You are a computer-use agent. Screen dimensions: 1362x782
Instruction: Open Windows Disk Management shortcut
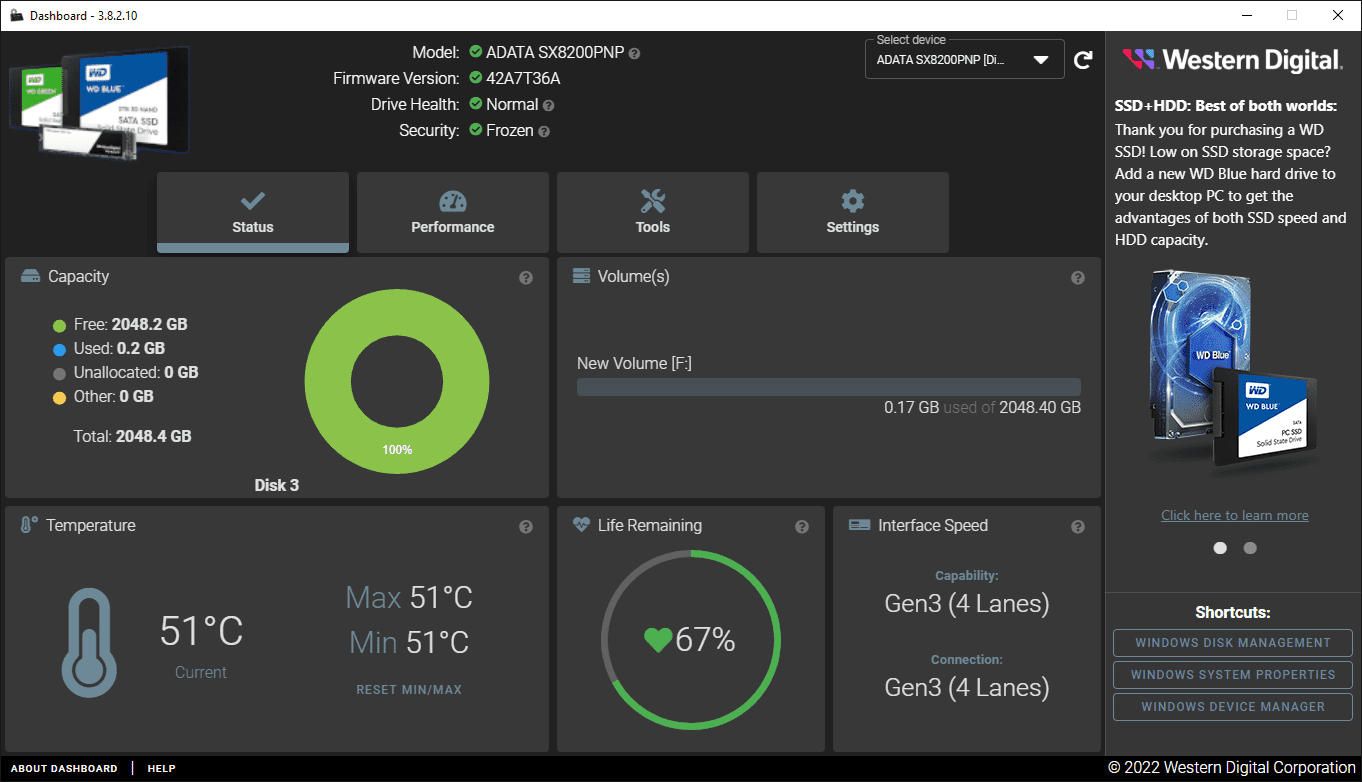coord(1233,643)
